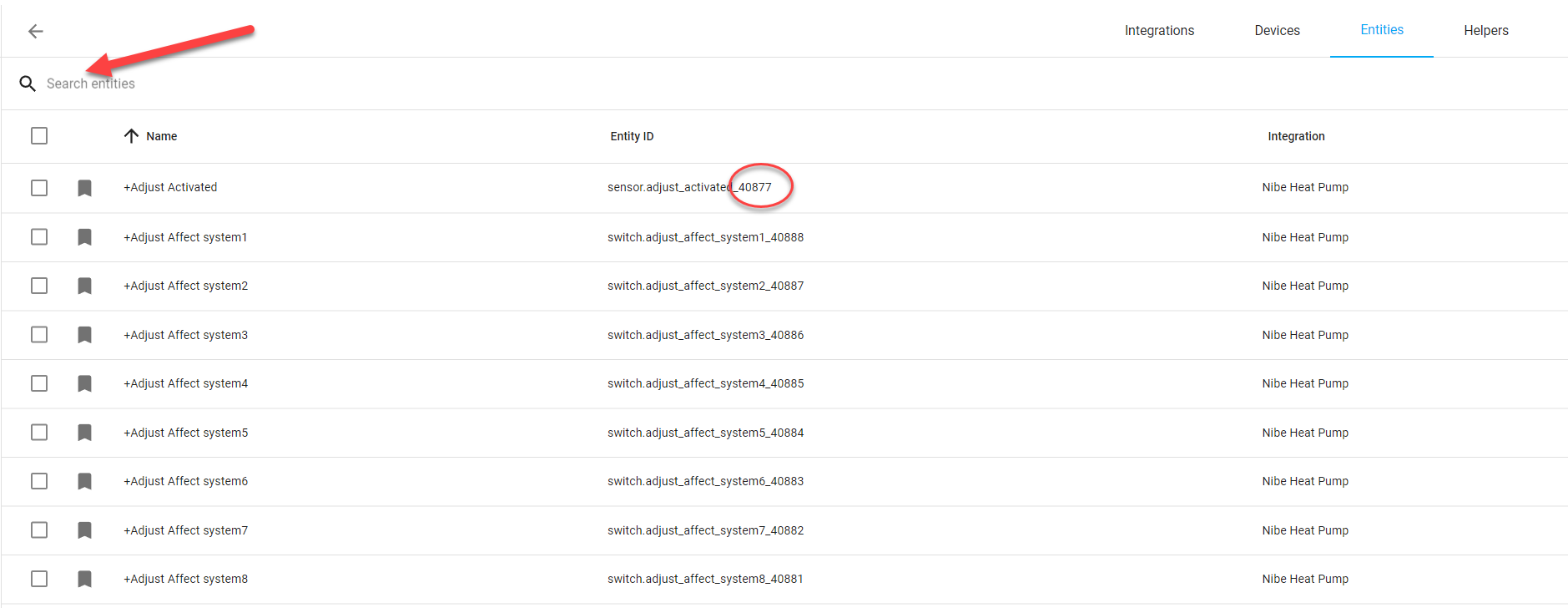Viewport: 1568px width, 608px height.
Task: Check the box for +Adjust Affect system4
Action: [x=39, y=383]
